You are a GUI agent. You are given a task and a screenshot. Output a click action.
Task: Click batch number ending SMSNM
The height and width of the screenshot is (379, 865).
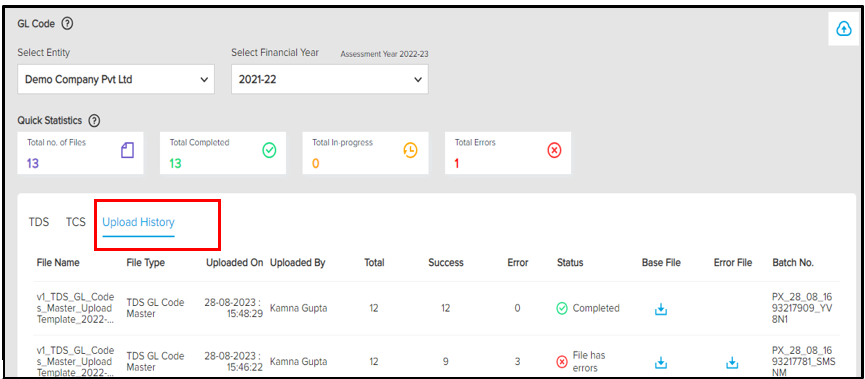(x=803, y=362)
